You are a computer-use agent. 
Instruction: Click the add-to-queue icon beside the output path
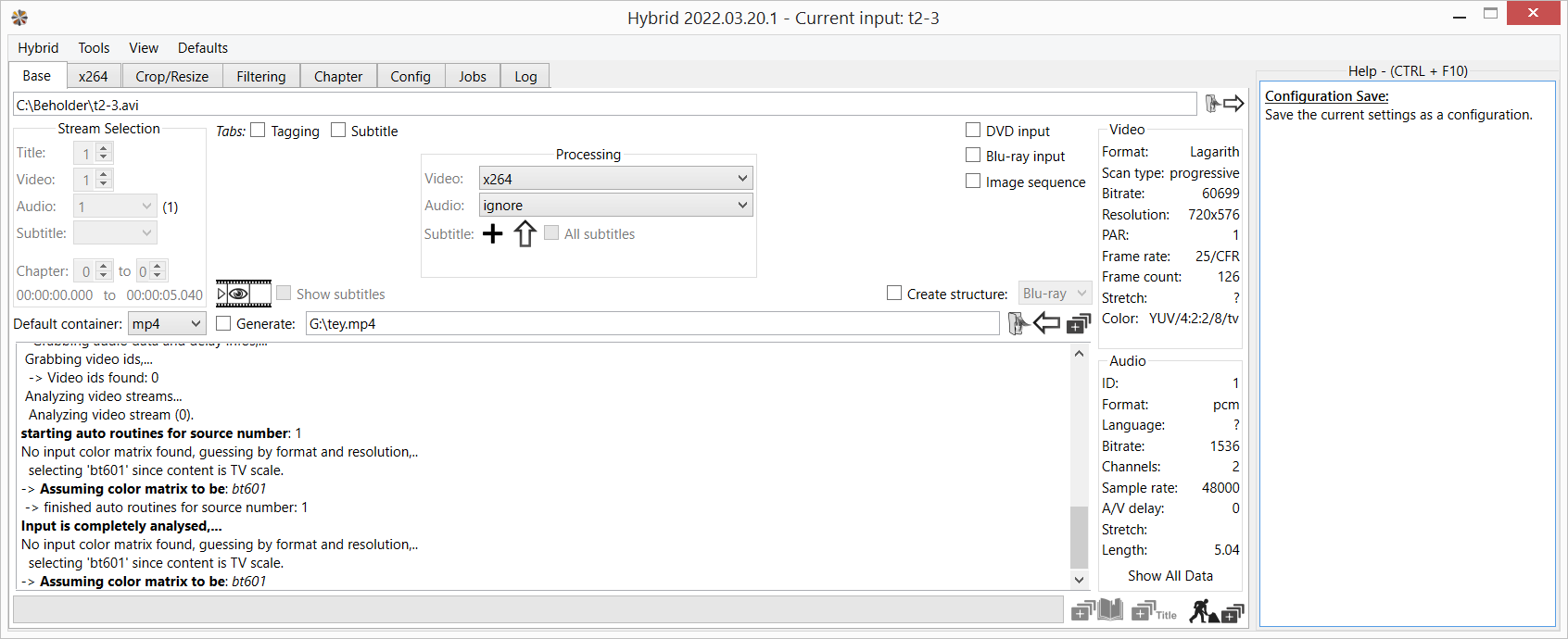click(x=1079, y=323)
